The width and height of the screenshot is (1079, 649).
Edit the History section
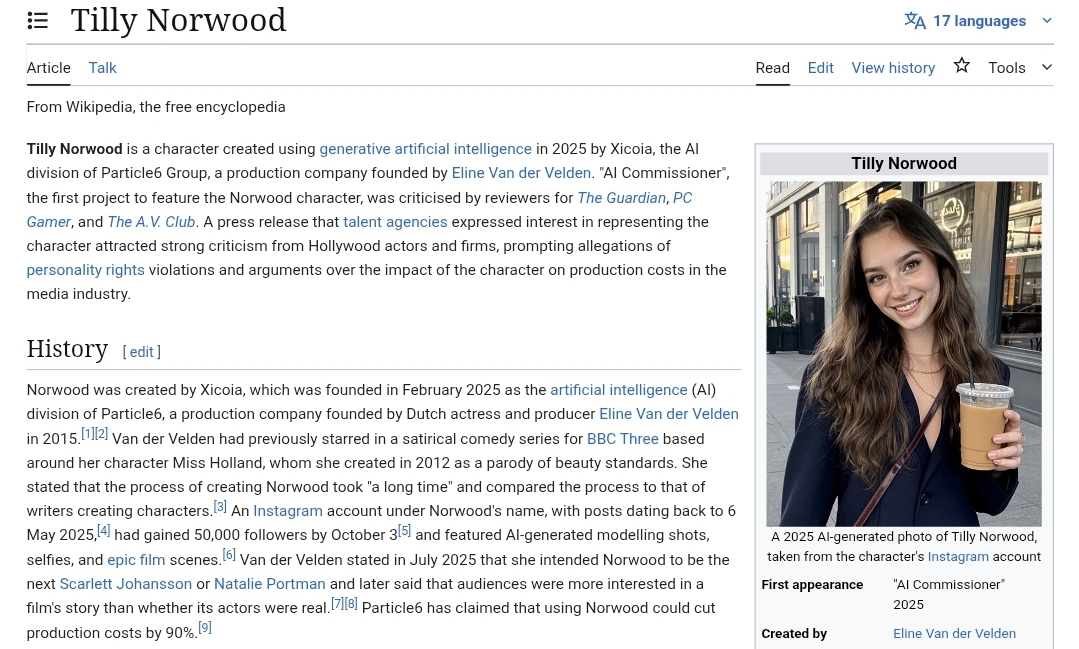[x=141, y=352]
